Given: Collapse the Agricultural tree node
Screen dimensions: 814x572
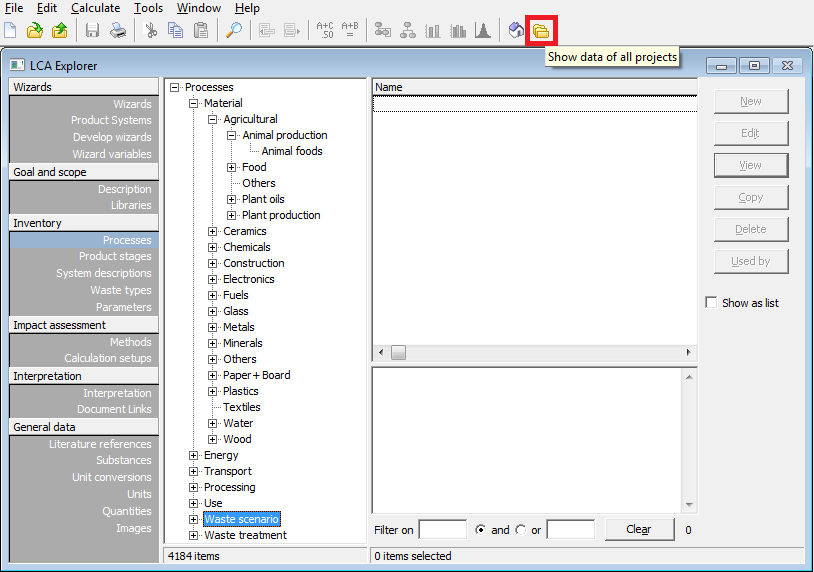Looking at the screenshot, I should tap(212, 119).
